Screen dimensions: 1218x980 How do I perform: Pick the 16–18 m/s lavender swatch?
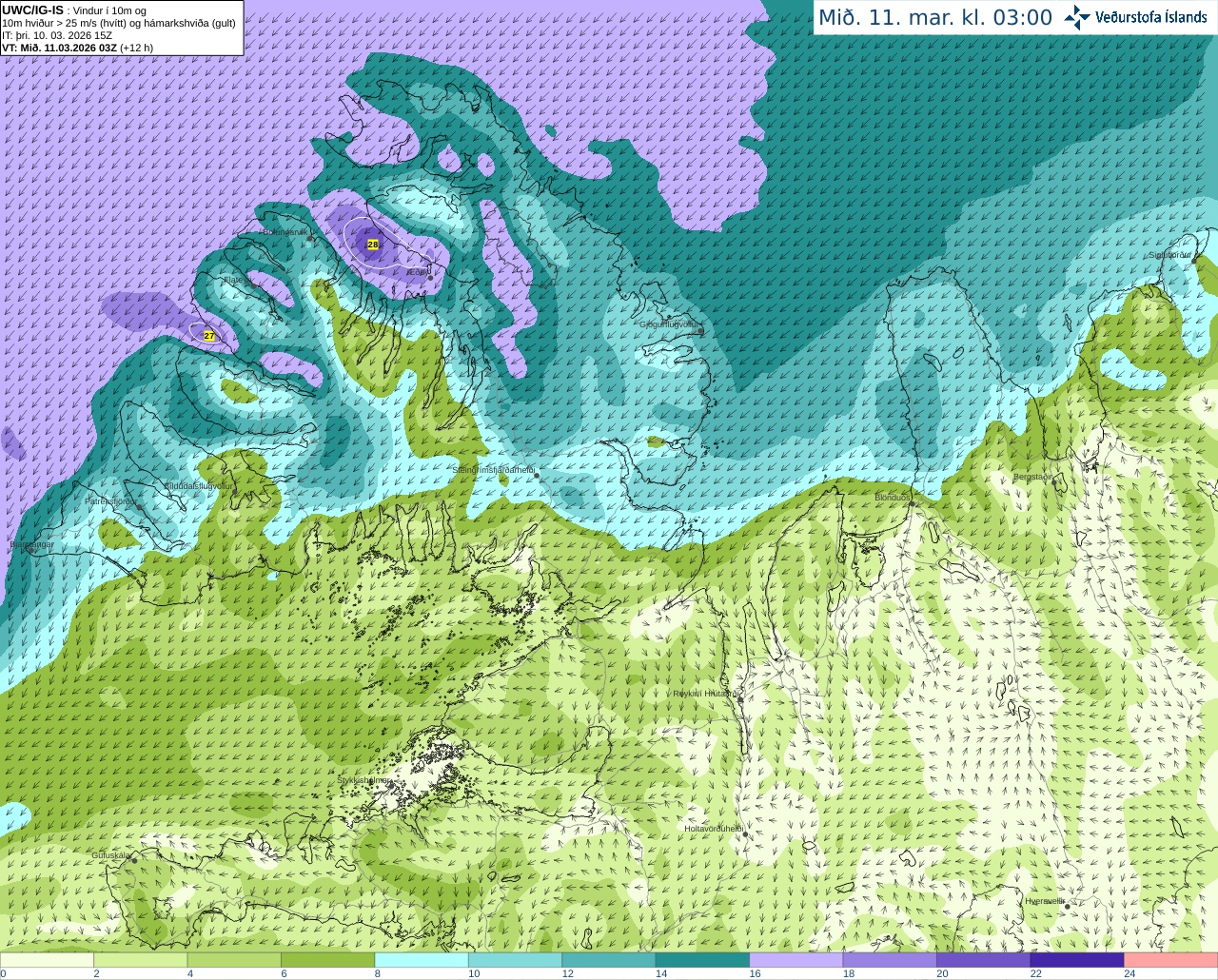pyautogui.click(x=796, y=960)
